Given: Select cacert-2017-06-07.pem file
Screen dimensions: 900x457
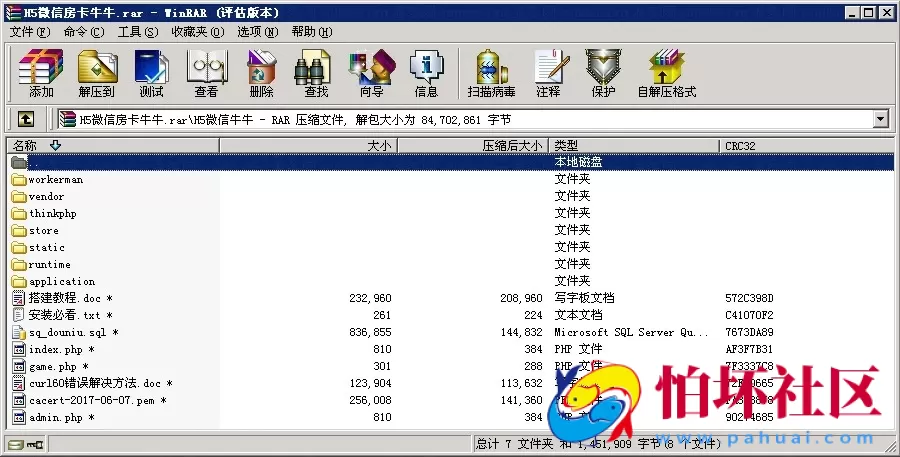Looking at the screenshot, I should 92,400.
